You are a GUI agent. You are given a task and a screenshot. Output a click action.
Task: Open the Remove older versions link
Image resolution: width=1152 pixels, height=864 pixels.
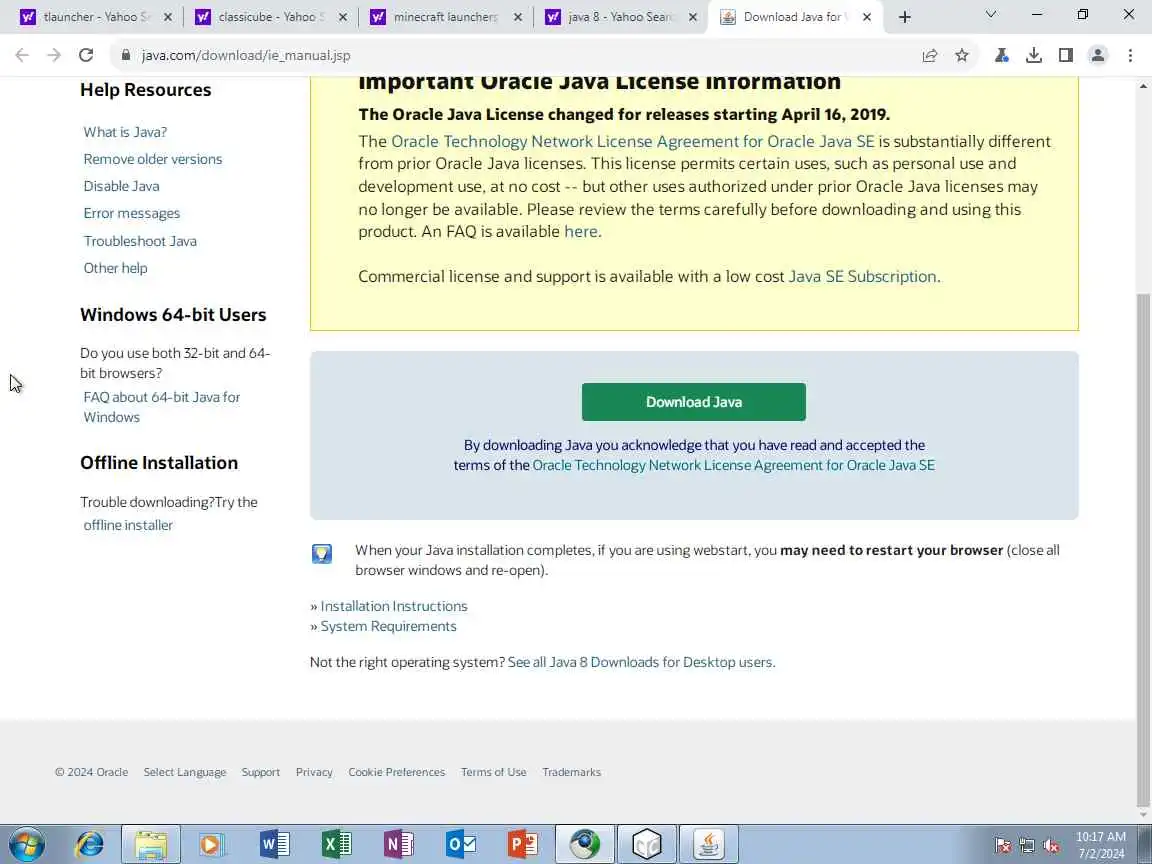pos(153,159)
